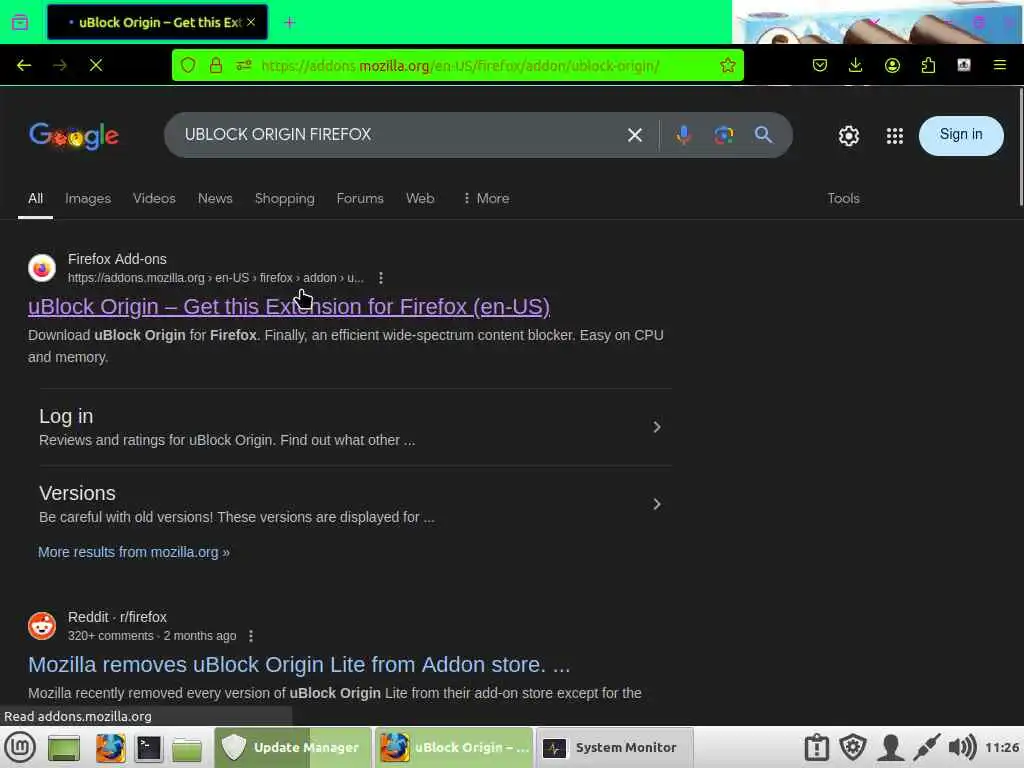1024x768 pixels.
Task: Open Firefox View icon in tab bar
Action: (x=20, y=22)
